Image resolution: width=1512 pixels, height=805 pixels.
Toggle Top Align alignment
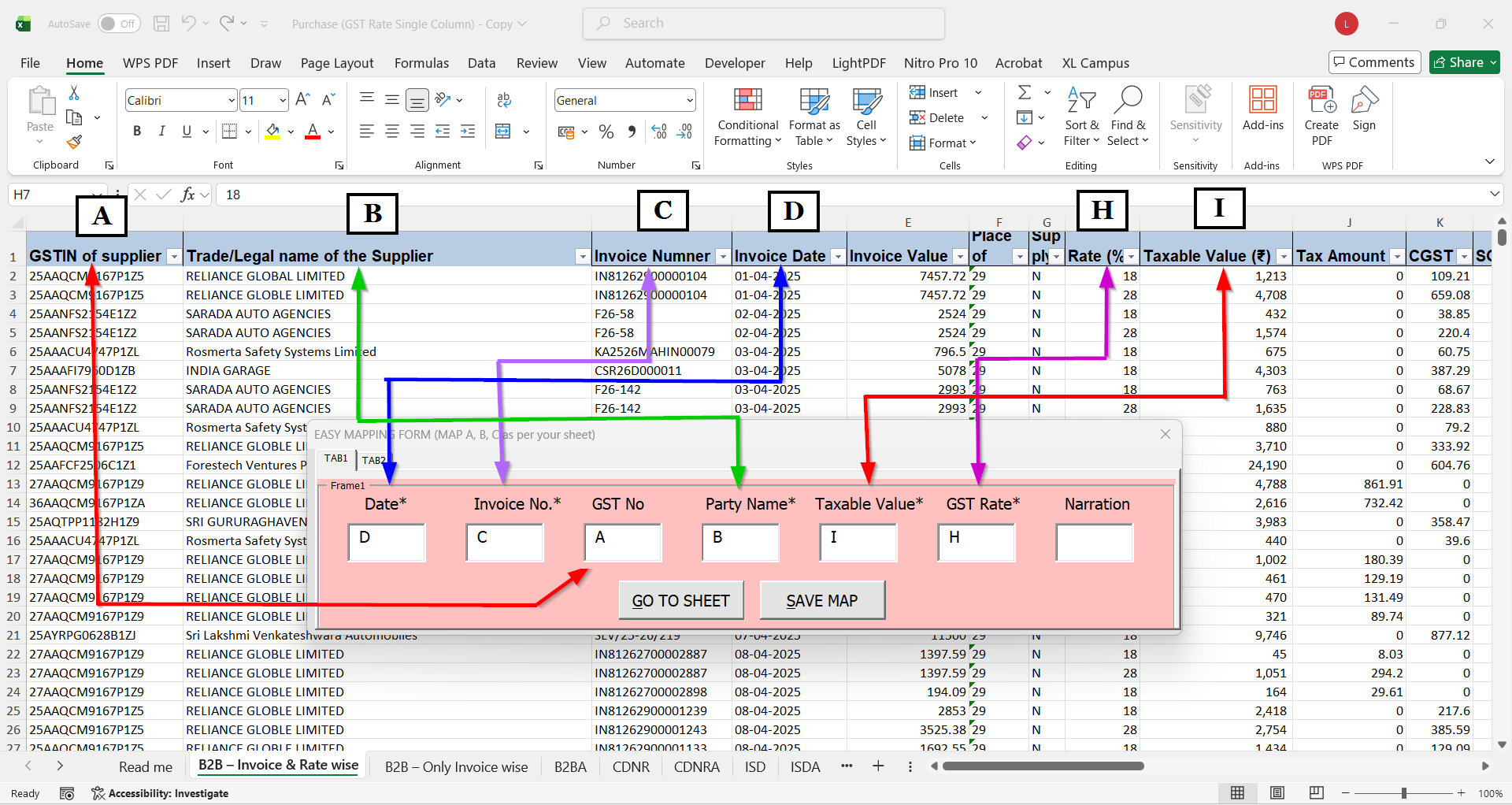pyautogui.click(x=367, y=99)
